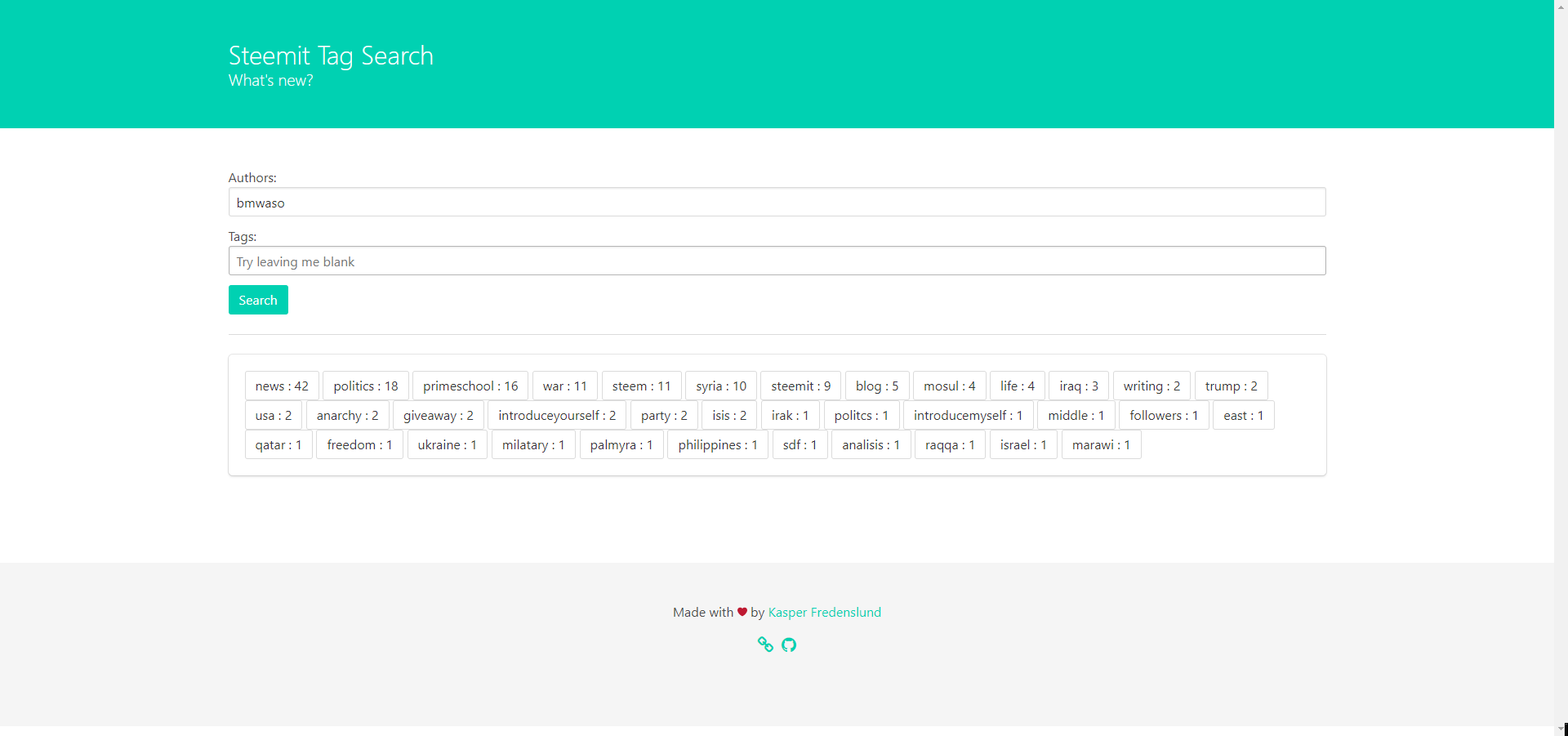Pick the 'raqqa : 1' tag
This screenshot has height=736, width=1568.
pyautogui.click(x=950, y=444)
